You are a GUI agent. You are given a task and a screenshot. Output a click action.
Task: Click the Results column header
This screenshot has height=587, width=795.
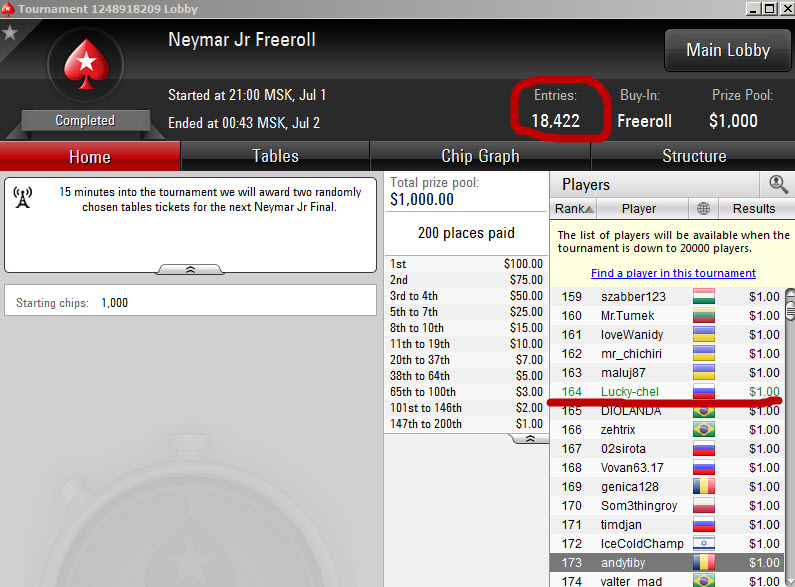click(754, 208)
